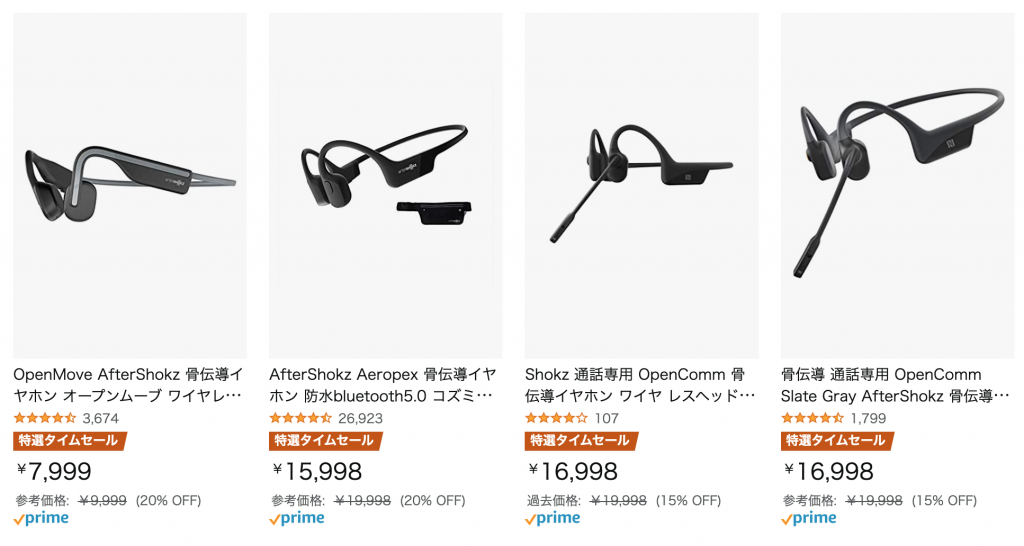Open the Shokz OpenComm headset image
This screenshot has width=1024, height=546.
[642, 185]
